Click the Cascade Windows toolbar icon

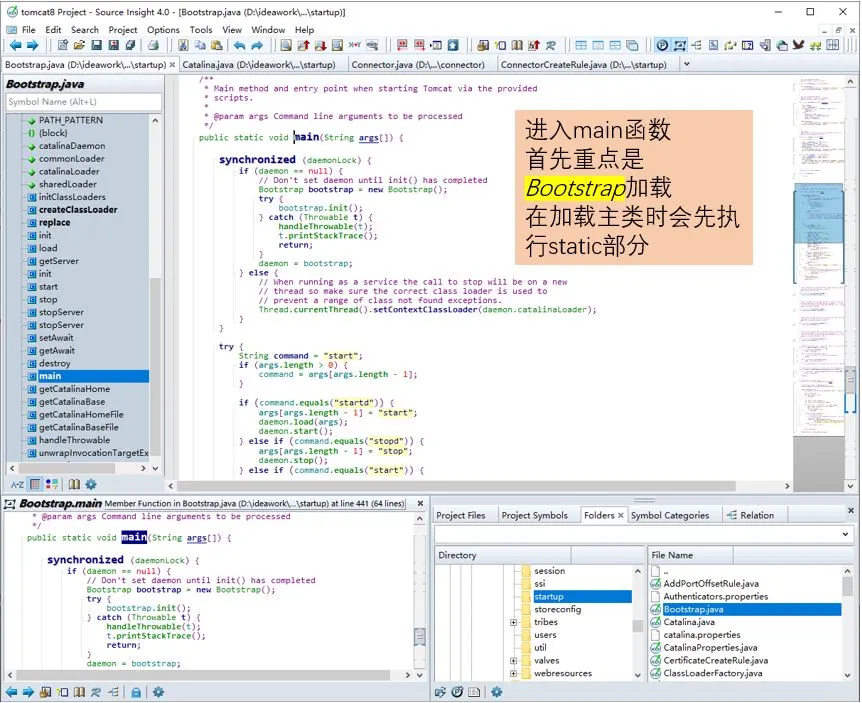[x=632, y=46]
